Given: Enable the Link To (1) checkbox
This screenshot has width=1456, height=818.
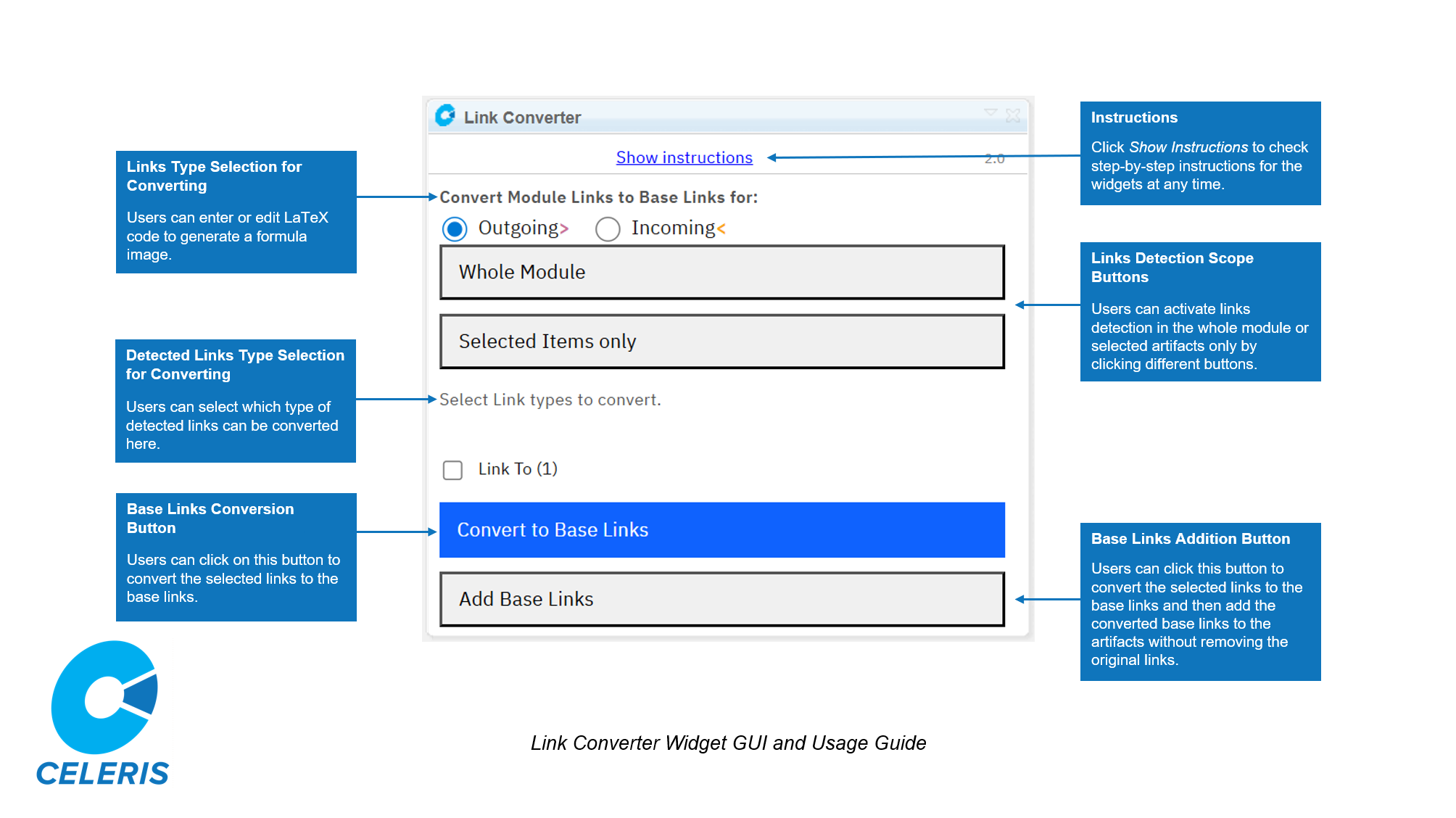Looking at the screenshot, I should [x=452, y=470].
